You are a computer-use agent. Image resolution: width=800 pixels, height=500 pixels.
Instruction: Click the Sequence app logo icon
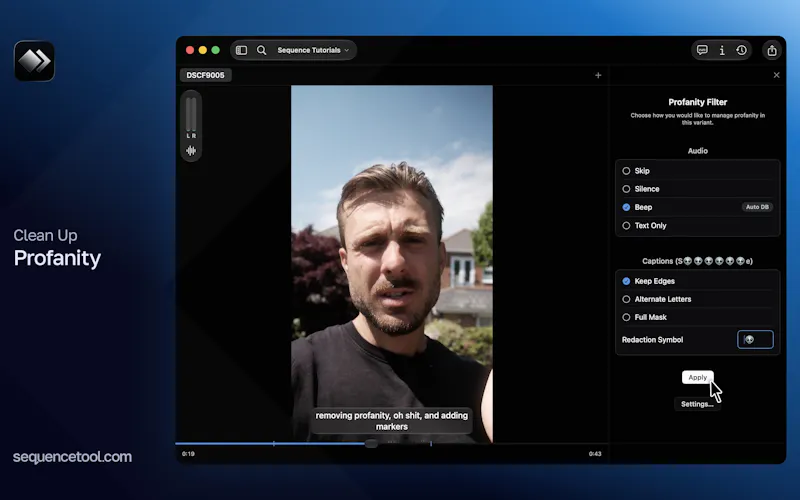(34, 61)
